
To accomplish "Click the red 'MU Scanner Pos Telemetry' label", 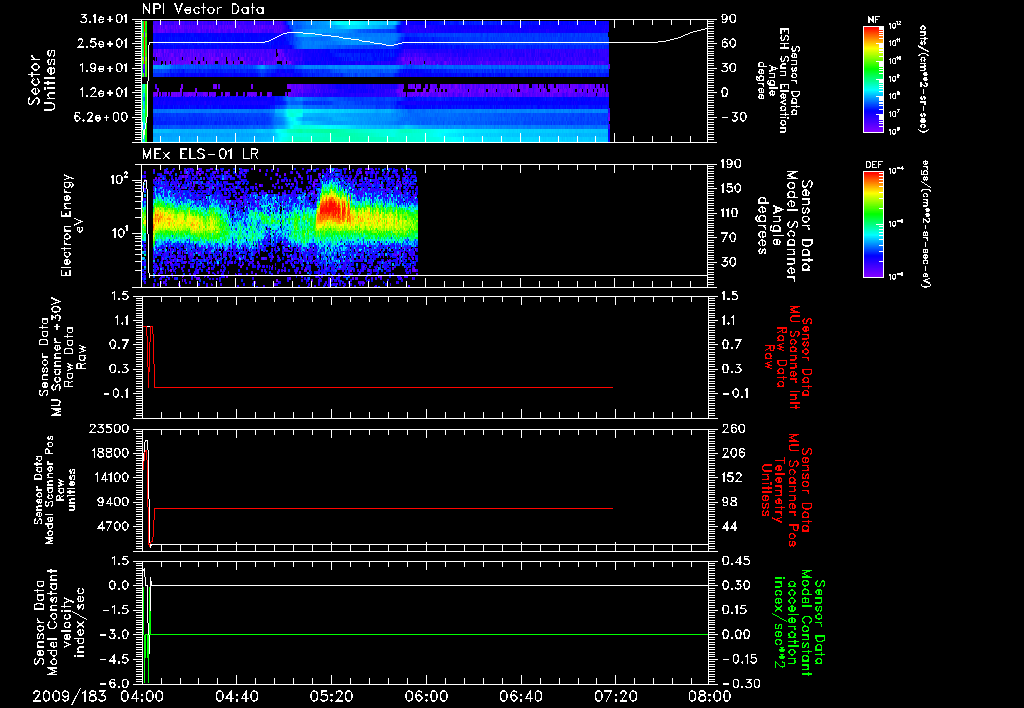I will point(786,490).
